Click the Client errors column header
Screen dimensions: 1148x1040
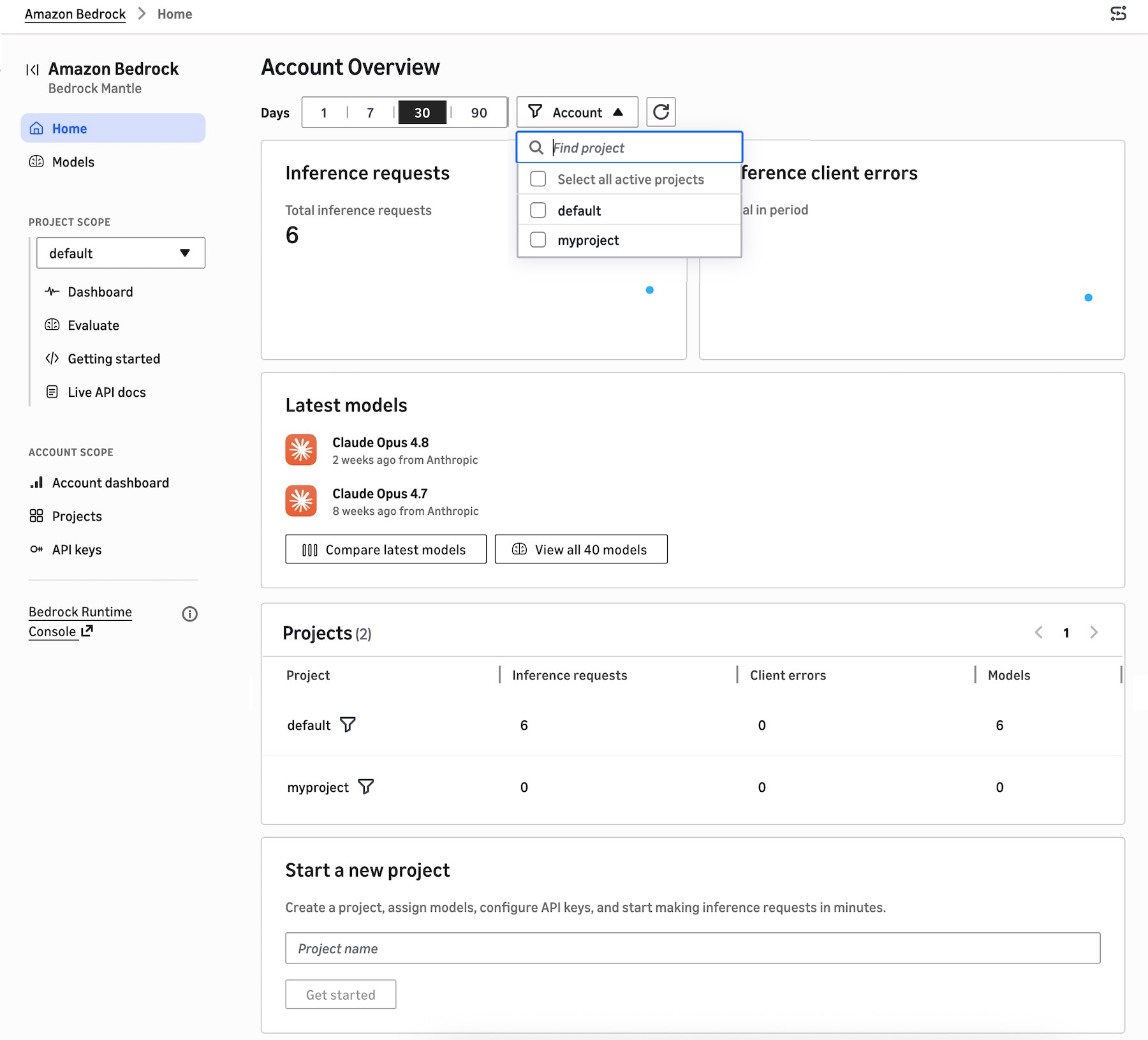click(x=788, y=675)
